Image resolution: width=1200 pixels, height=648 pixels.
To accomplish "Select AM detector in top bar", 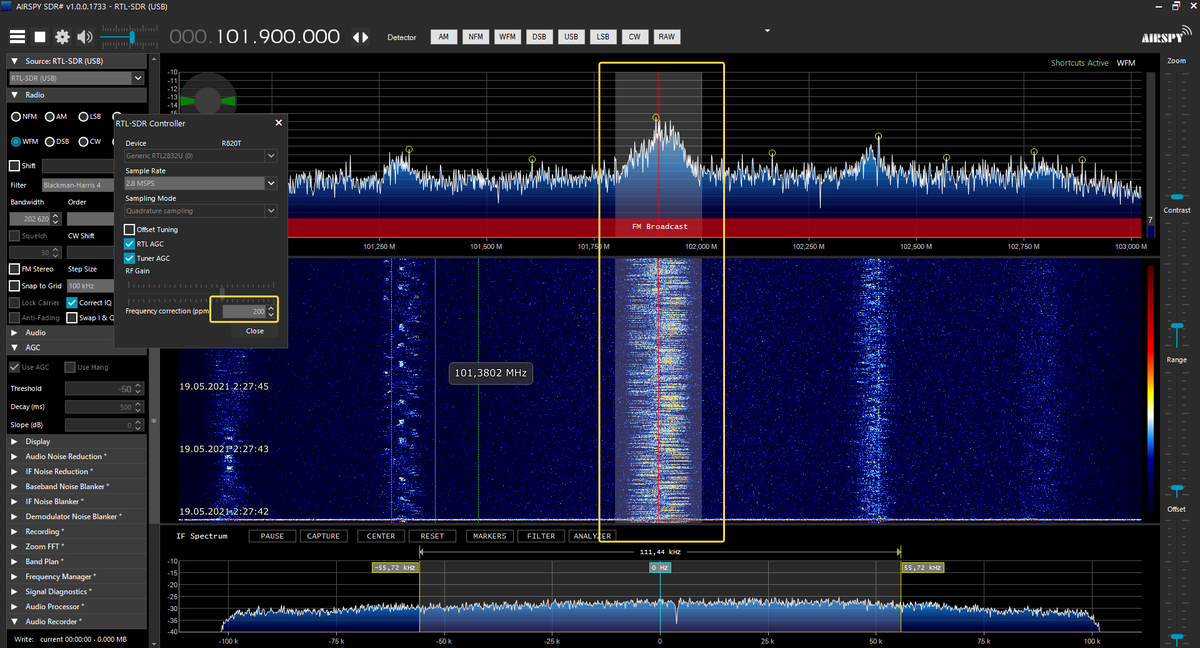I will coord(443,37).
